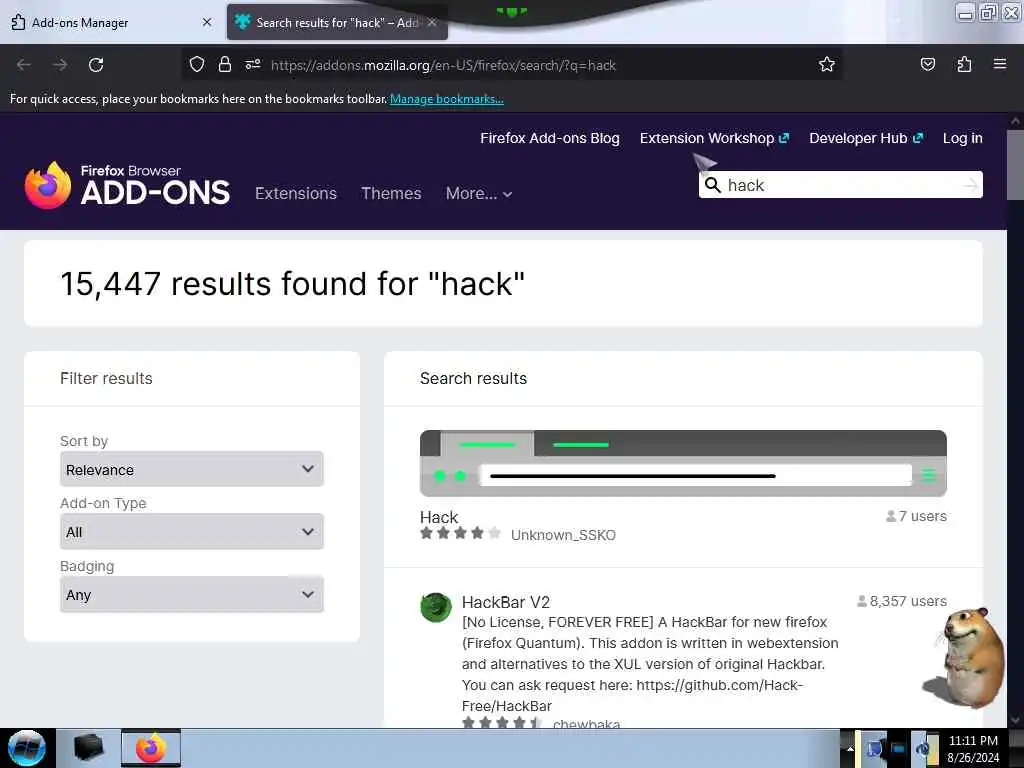Click the page vertical scrollbar thumb

pyautogui.click(x=1015, y=165)
